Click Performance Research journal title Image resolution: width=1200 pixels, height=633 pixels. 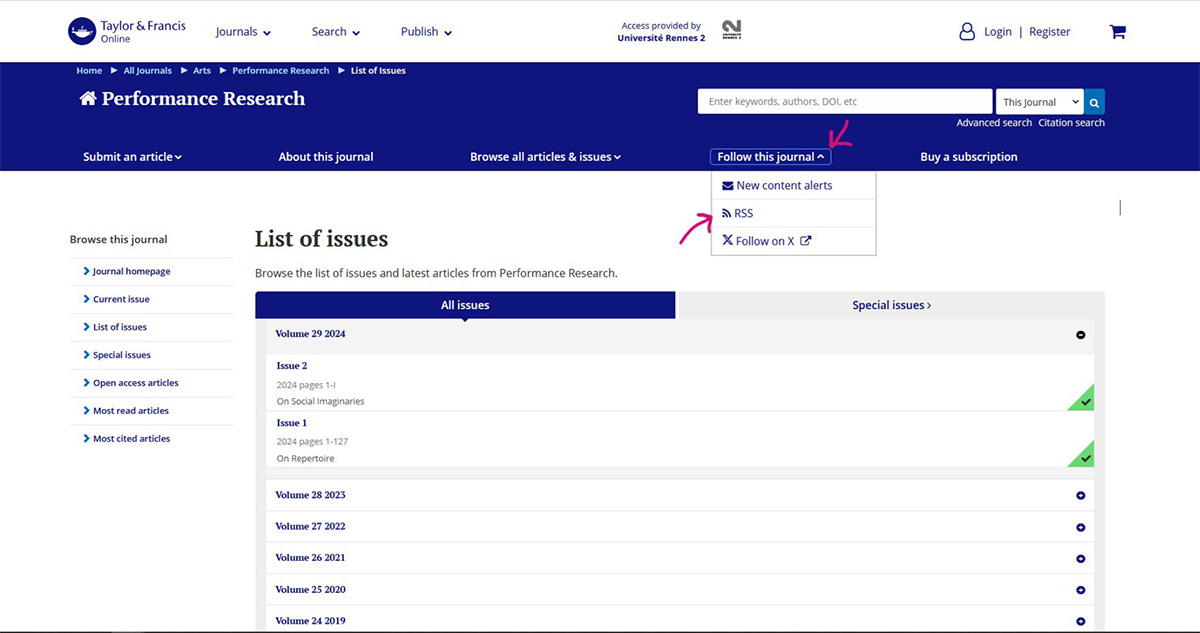tap(203, 98)
